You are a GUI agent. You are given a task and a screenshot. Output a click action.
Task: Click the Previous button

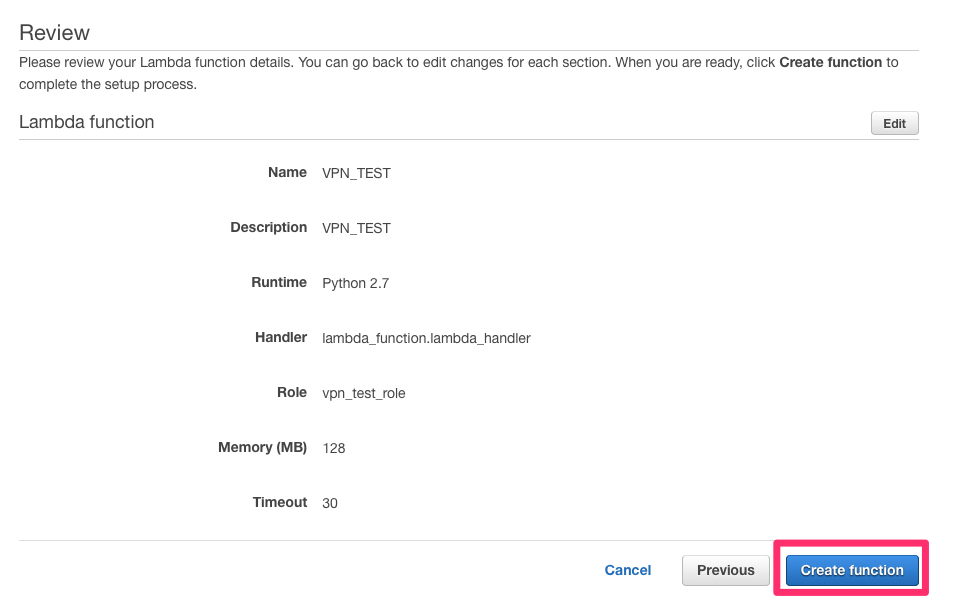pyautogui.click(x=725, y=570)
